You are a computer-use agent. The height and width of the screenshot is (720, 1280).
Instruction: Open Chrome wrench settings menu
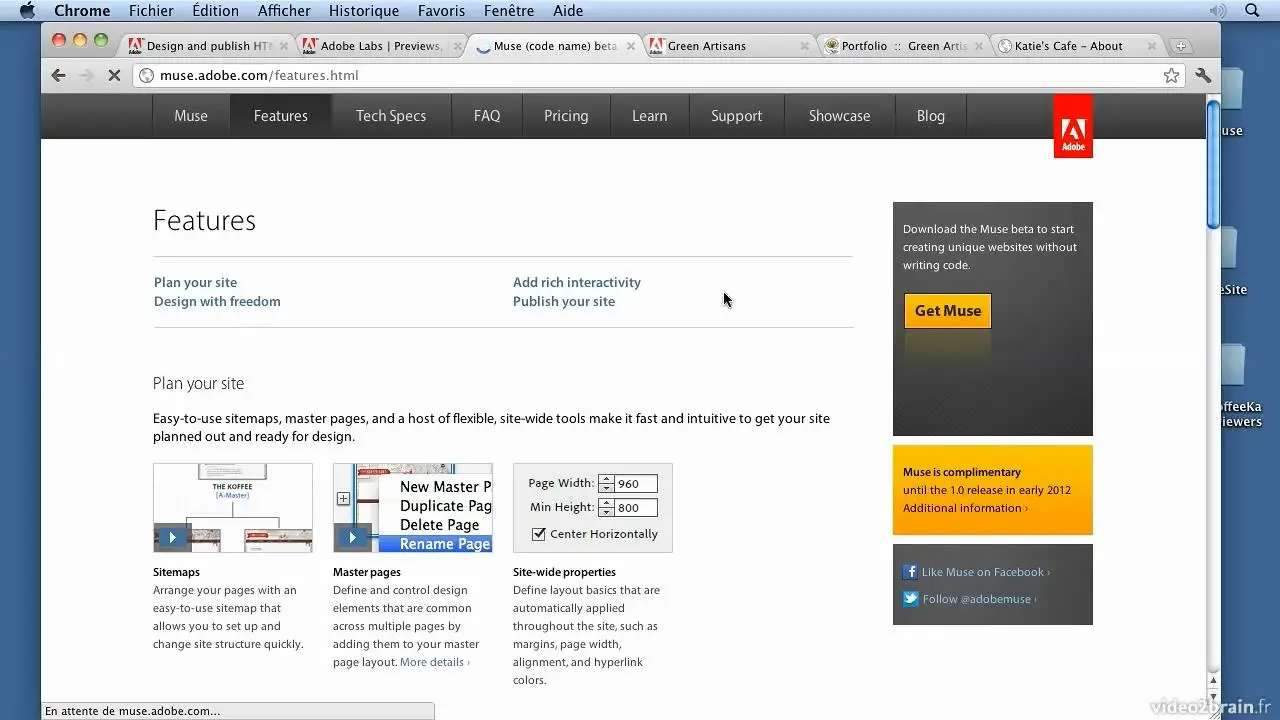pyautogui.click(x=1203, y=75)
